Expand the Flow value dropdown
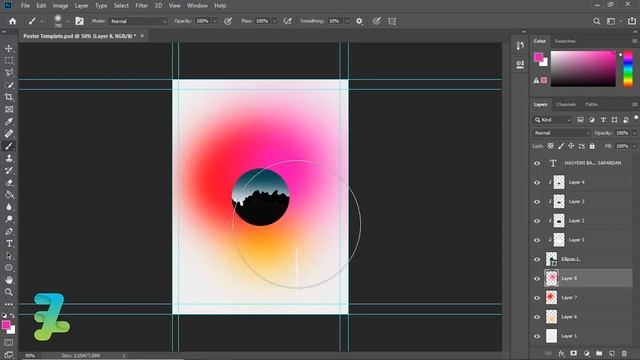 (x=274, y=21)
